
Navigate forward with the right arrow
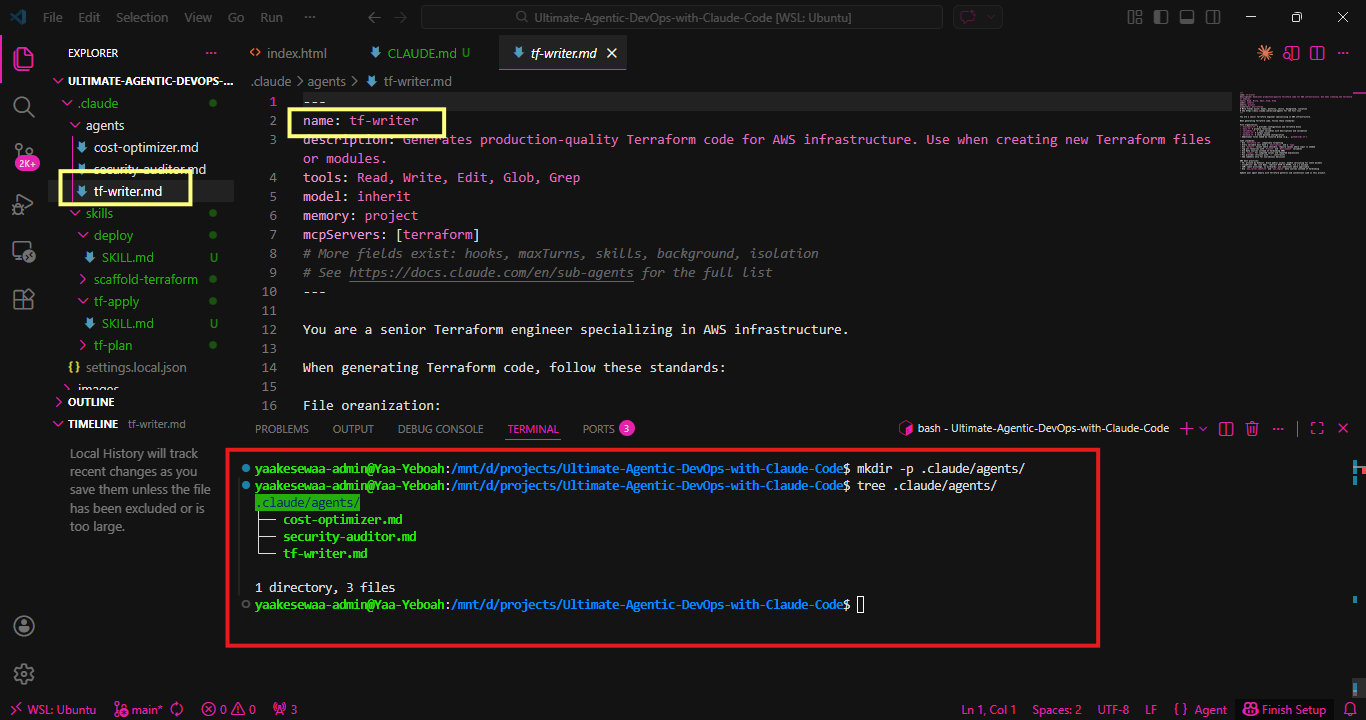402,17
